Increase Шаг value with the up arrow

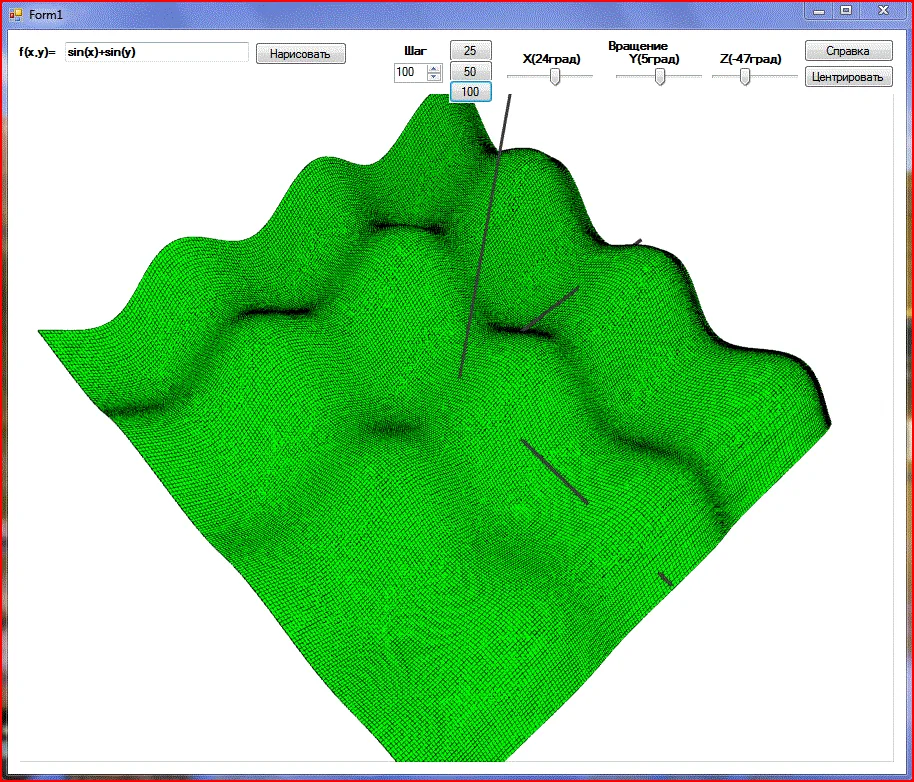coord(434,68)
